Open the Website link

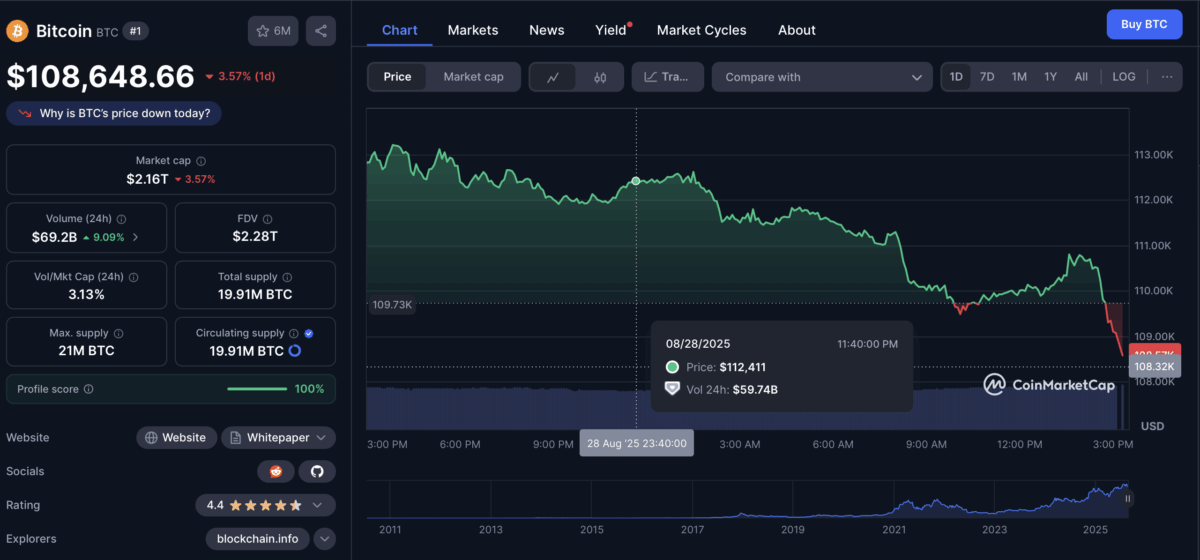[176, 437]
